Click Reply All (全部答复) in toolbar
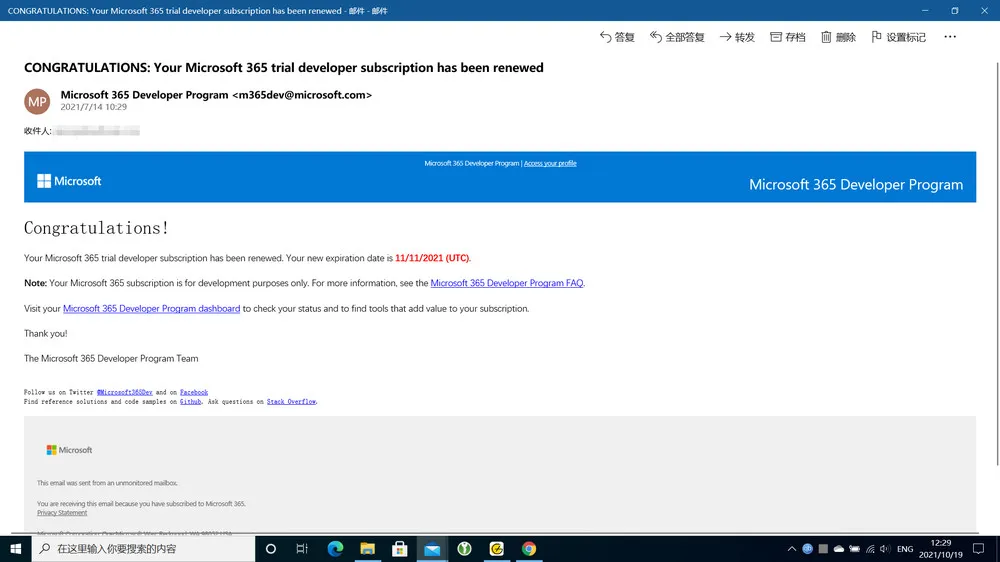This screenshot has height=562, width=1000. [x=677, y=37]
